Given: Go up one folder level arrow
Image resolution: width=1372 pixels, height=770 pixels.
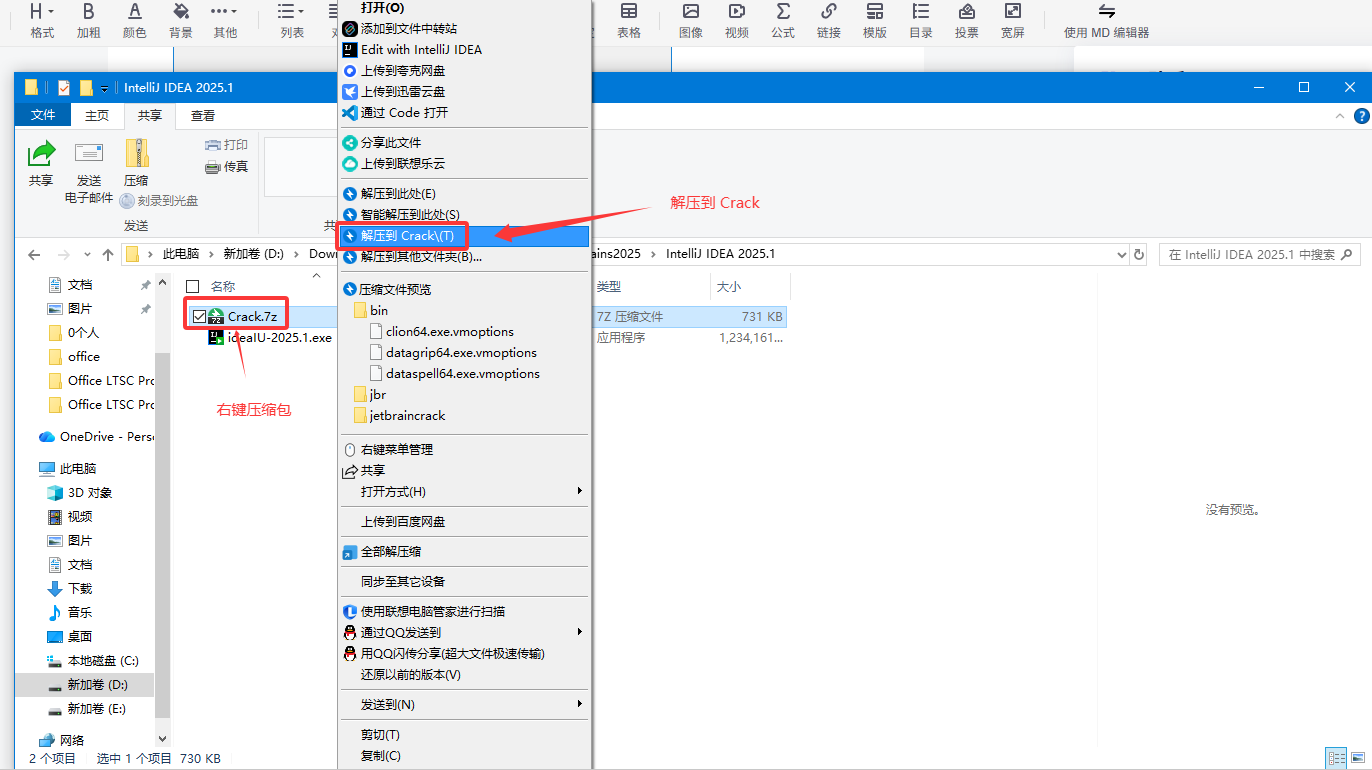Looking at the screenshot, I should [108, 255].
